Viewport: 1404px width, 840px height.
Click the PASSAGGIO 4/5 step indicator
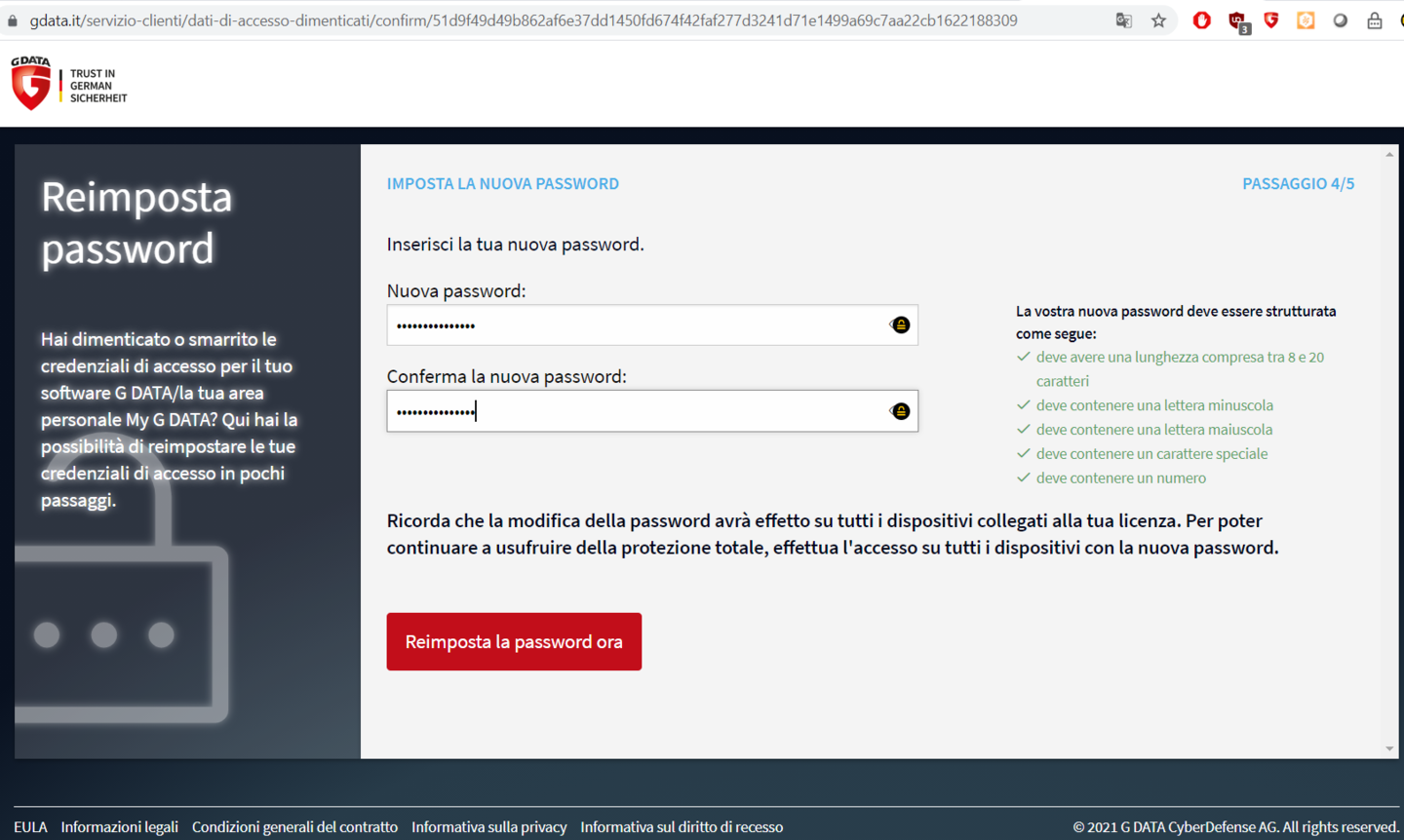tap(1298, 183)
